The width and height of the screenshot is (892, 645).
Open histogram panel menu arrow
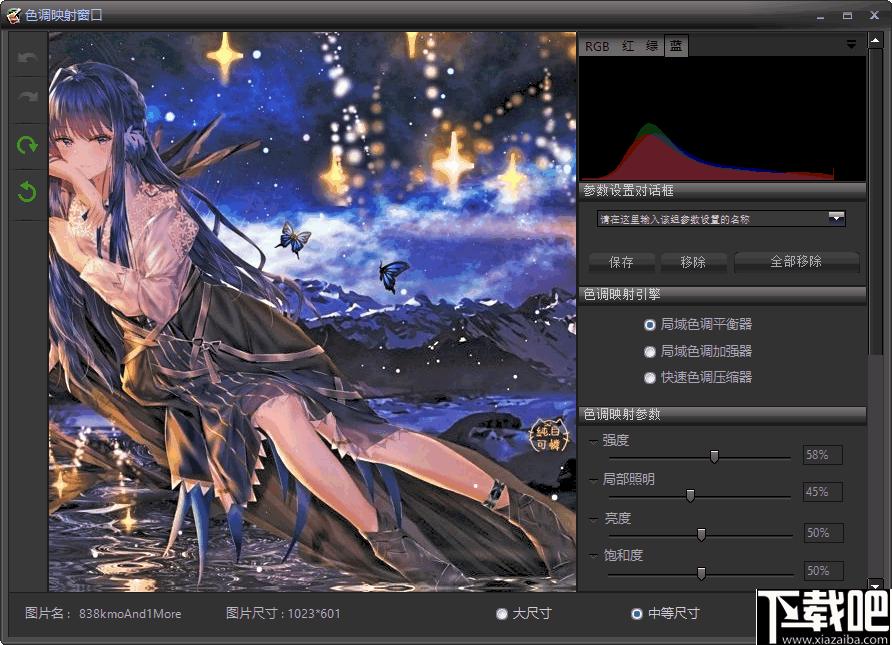tap(851, 44)
